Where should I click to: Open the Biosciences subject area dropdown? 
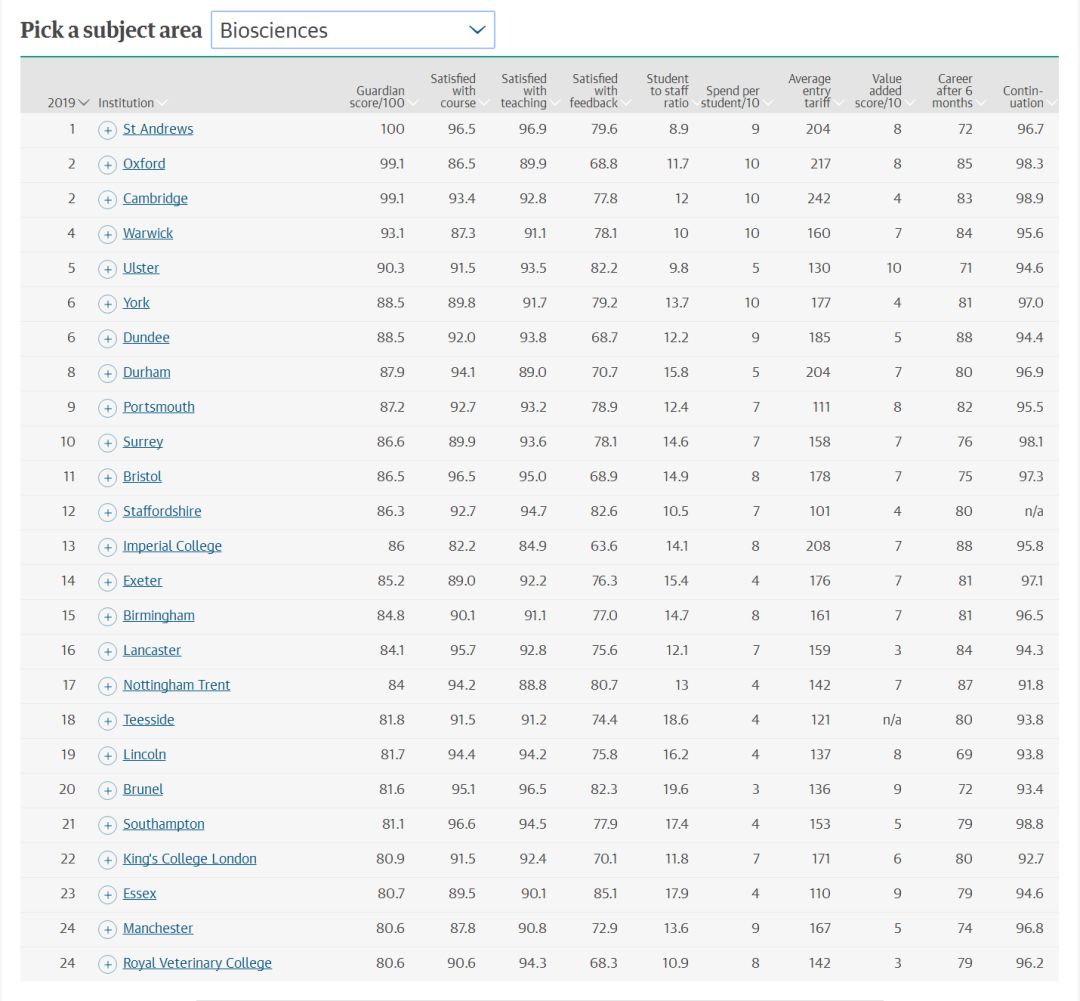pyautogui.click(x=353, y=30)
